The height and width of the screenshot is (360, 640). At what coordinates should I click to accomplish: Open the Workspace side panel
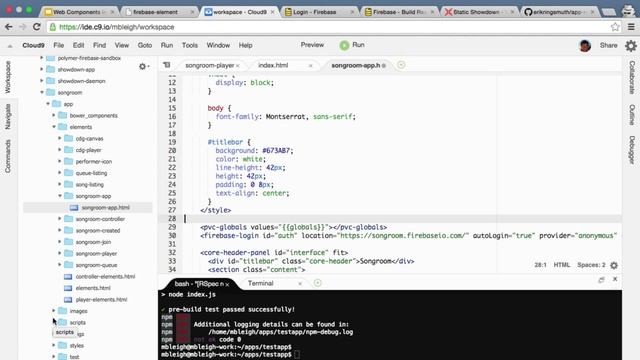coord(8,77)
